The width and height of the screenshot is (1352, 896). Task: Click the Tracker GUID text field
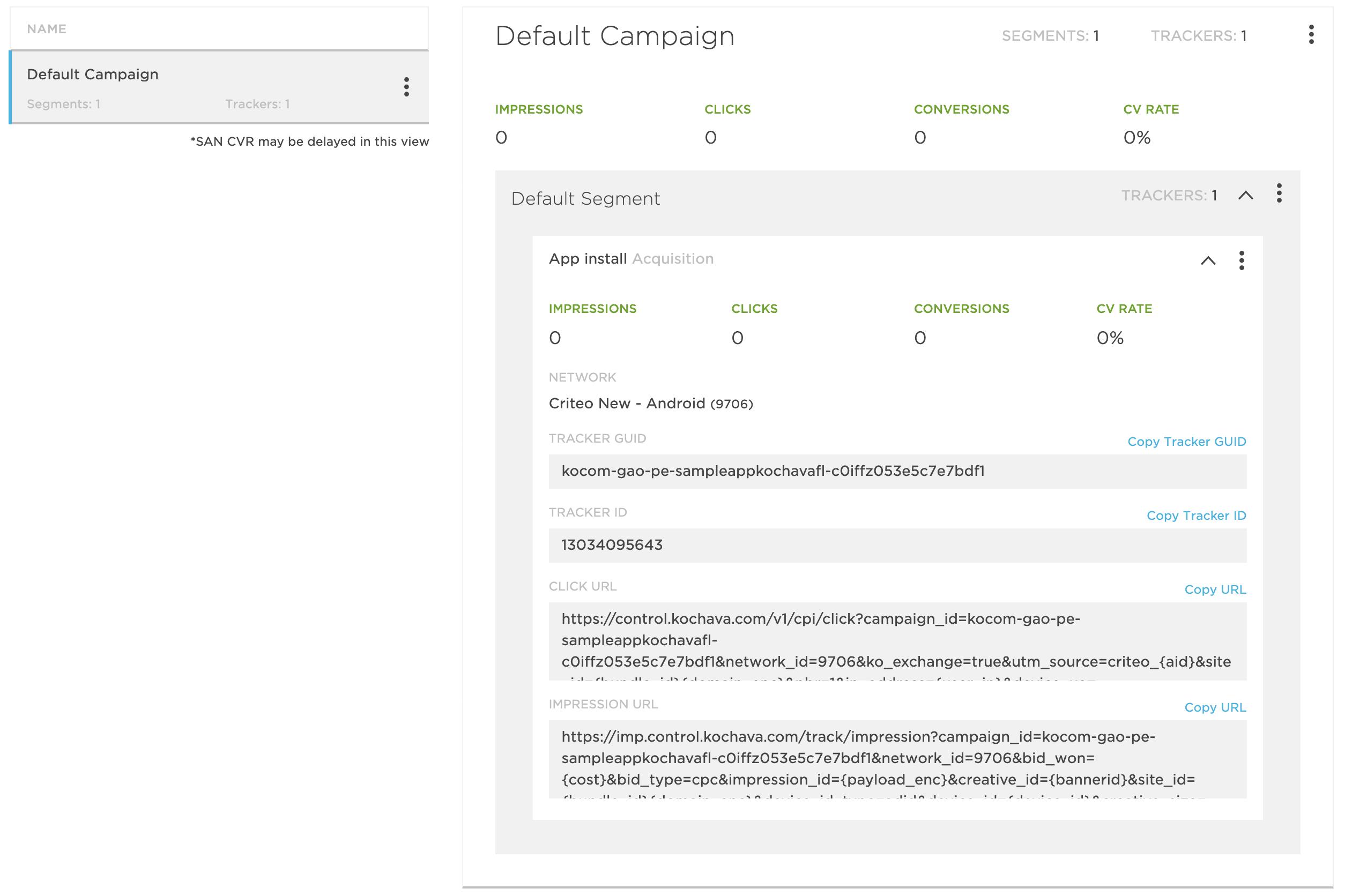pyautogui.click(x=897, y=472)
